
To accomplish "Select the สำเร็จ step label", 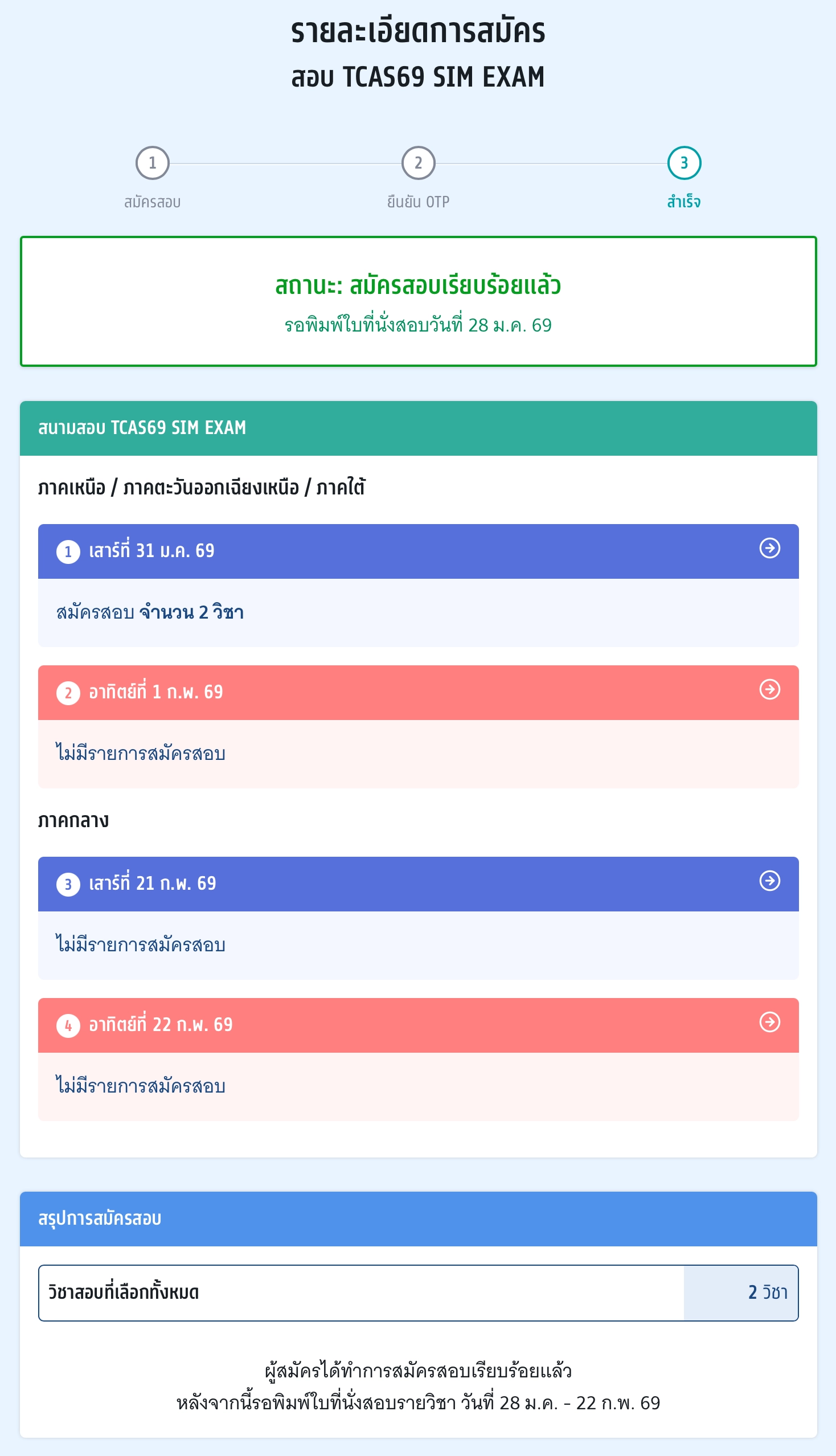I will tap(684, 202).
